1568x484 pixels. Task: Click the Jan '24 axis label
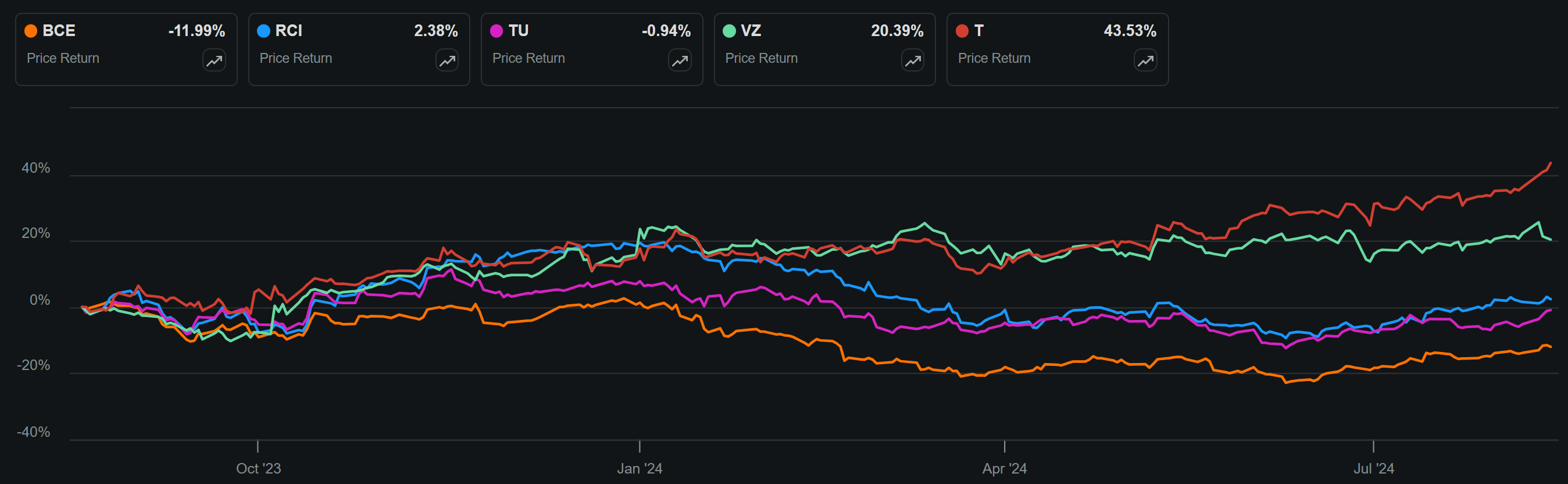[640, 469]
